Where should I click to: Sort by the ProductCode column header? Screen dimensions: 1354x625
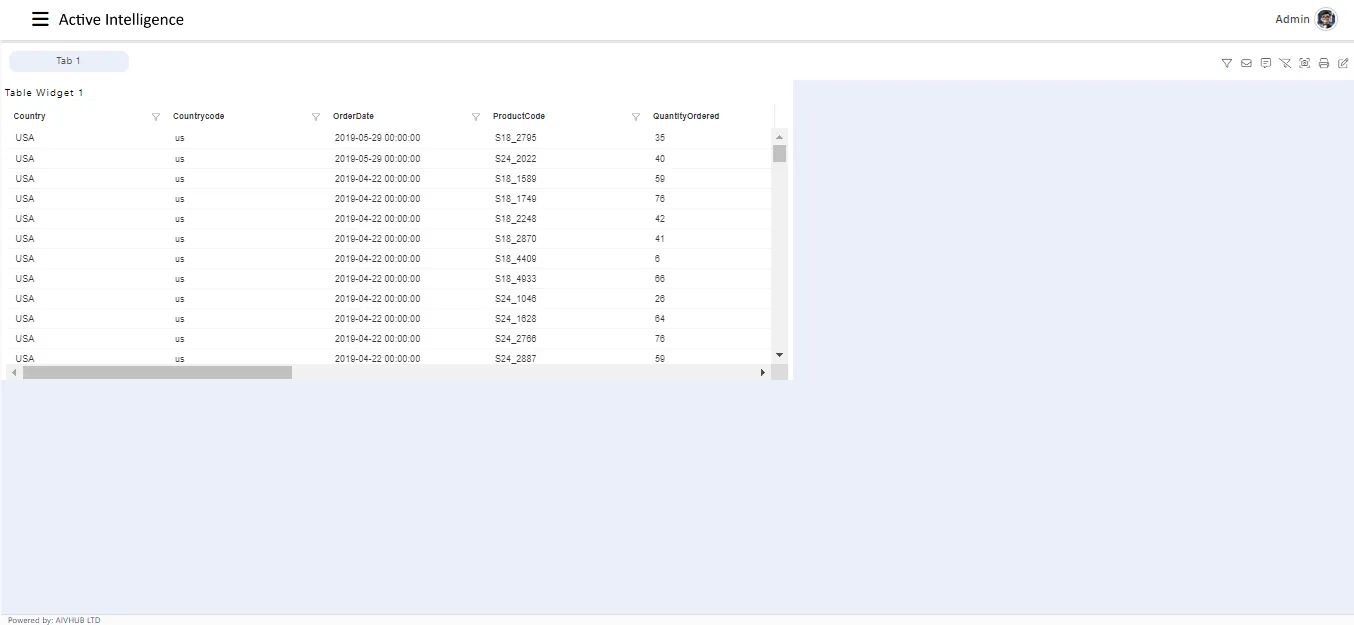point(518,116)
